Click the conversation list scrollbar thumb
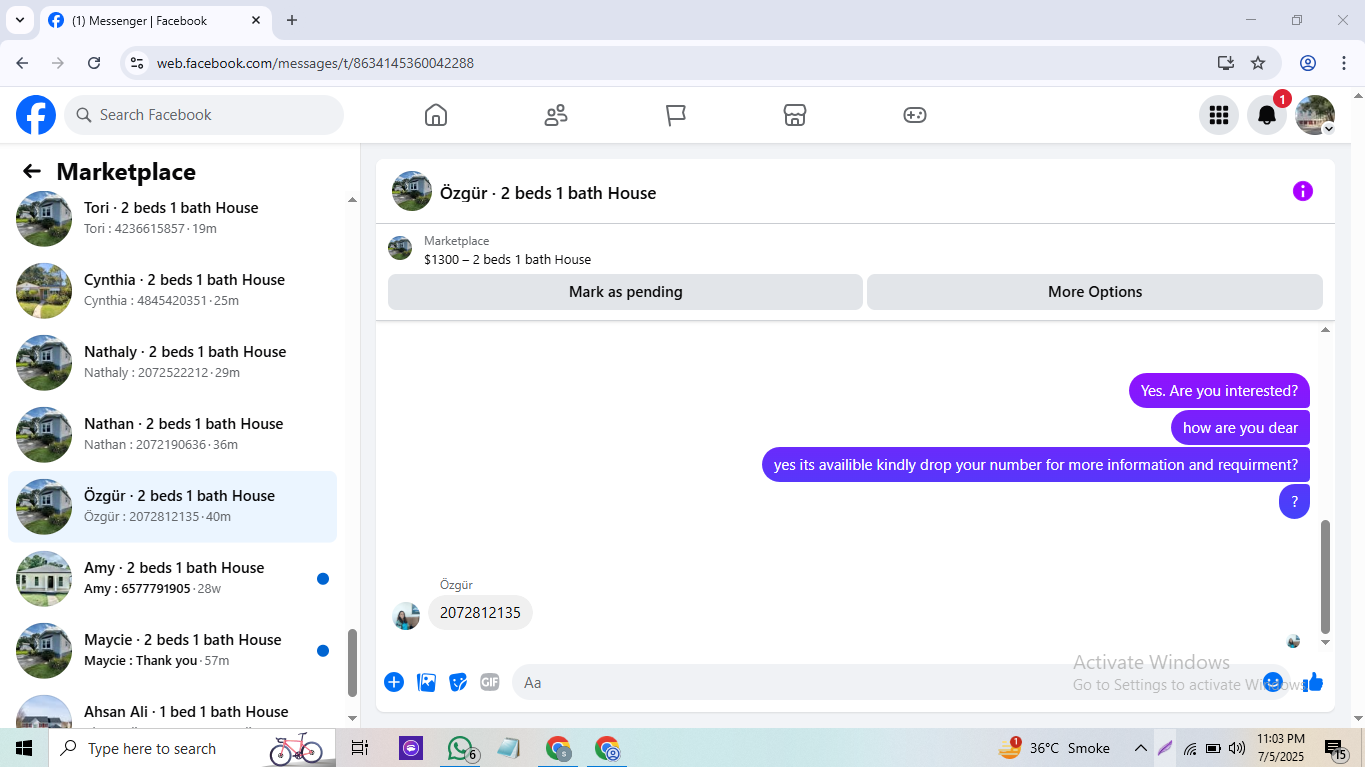 coord(352,662)
